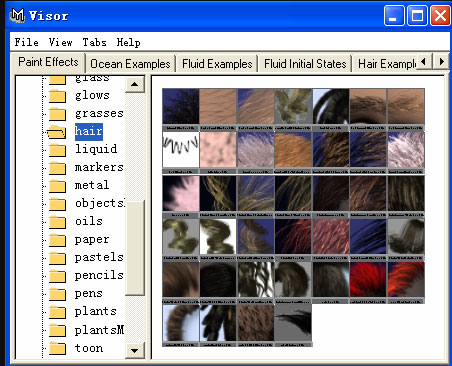The height and width of the screenshot is (366, 452).
Task: Select the plants folder
Action: point(96,311)
